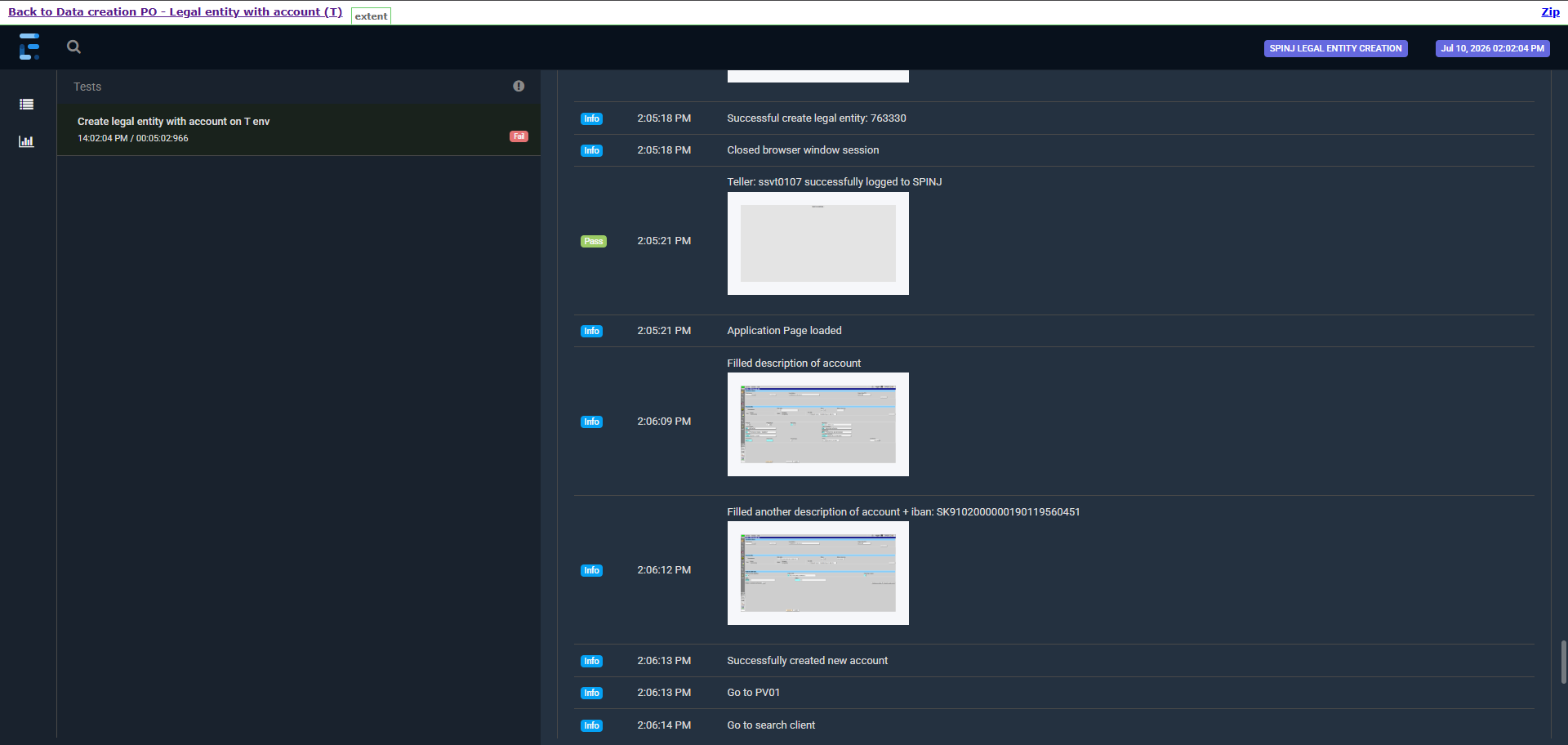Click Info badge at 2:06:12 PM
Viewport: 1568px width, 745px height.
pos(591,570)
